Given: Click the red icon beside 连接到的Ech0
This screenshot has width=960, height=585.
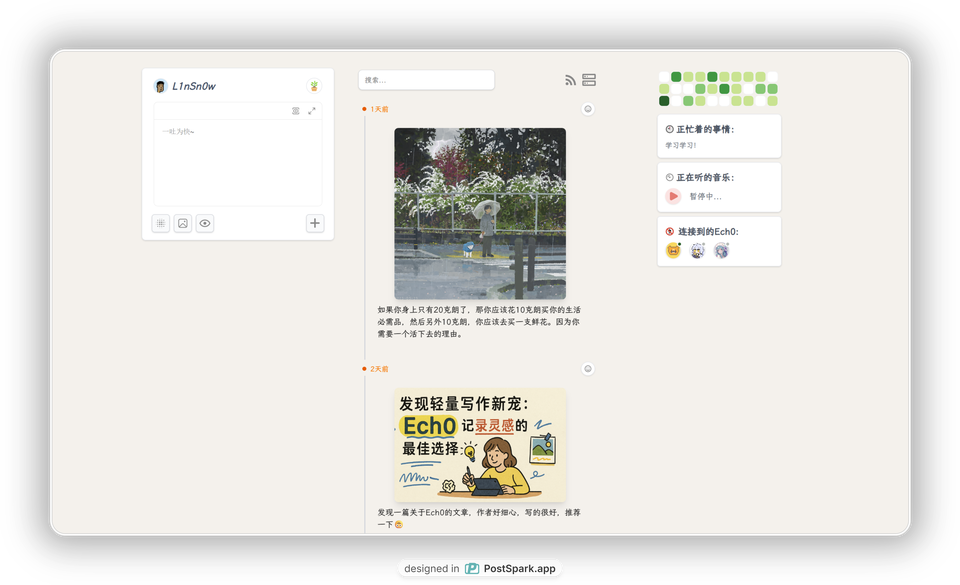Looking at the screenshot, I should coord(670,232).
